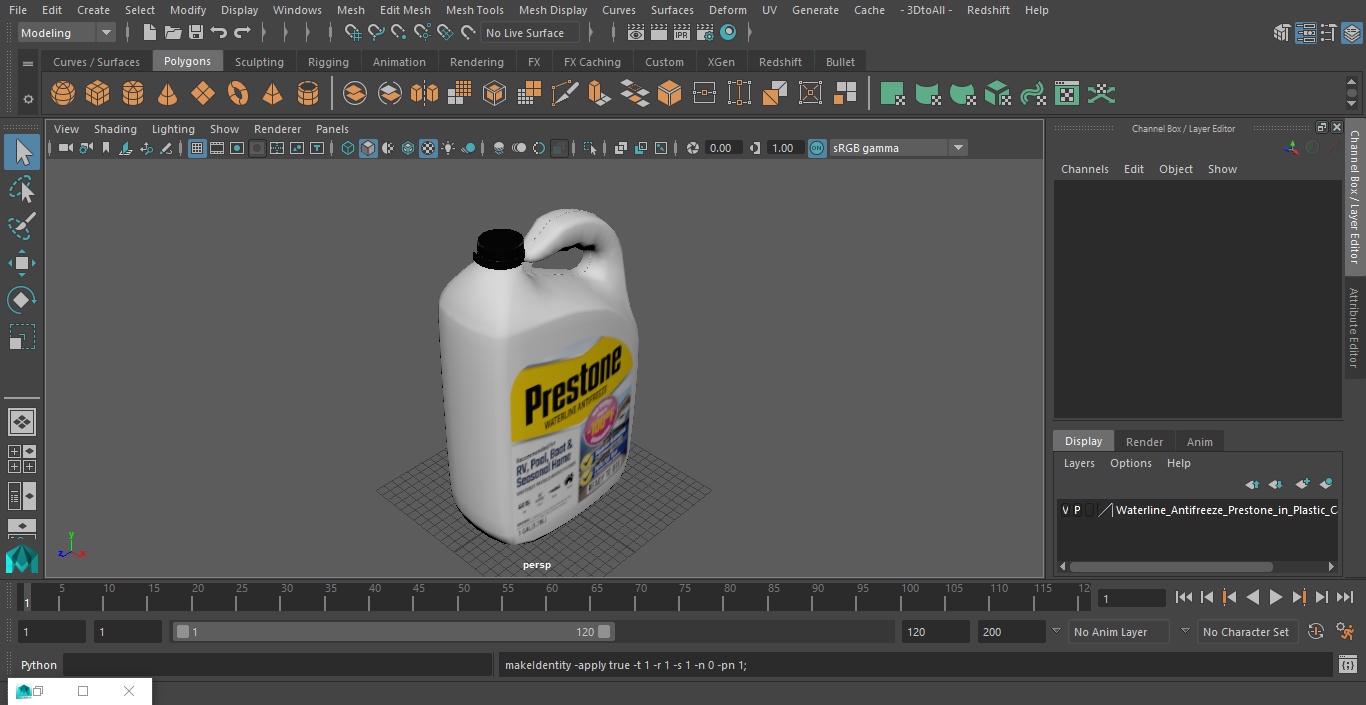Viewport: 1366px width, 705px height.
Task: Toggle auto keyframe button
Action: pyautogui.click(x=1316, y=632)
